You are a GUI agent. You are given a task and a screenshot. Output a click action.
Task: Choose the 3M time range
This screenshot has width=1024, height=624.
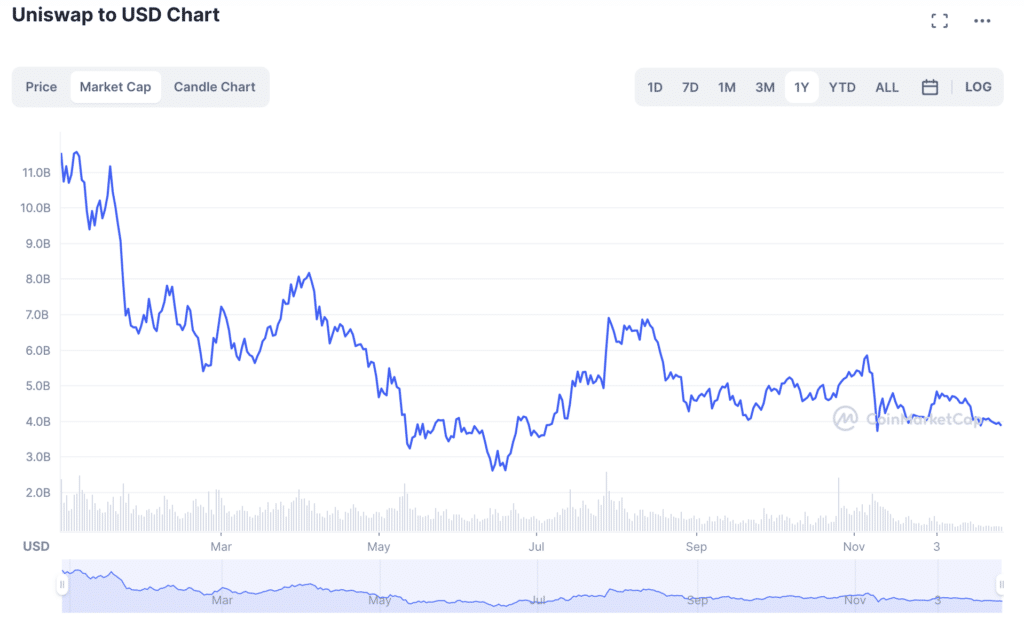(x=765, y=87)
